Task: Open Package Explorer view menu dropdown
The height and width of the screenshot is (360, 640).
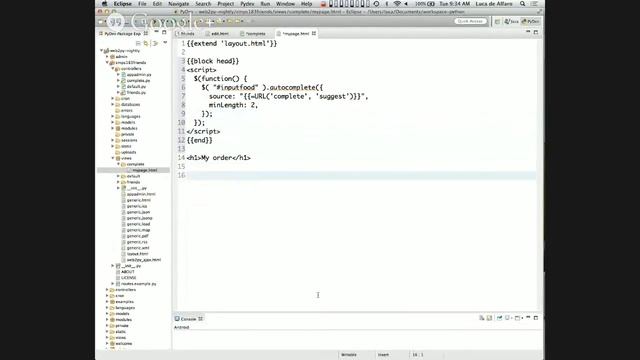Action: (x=165, y=43)
